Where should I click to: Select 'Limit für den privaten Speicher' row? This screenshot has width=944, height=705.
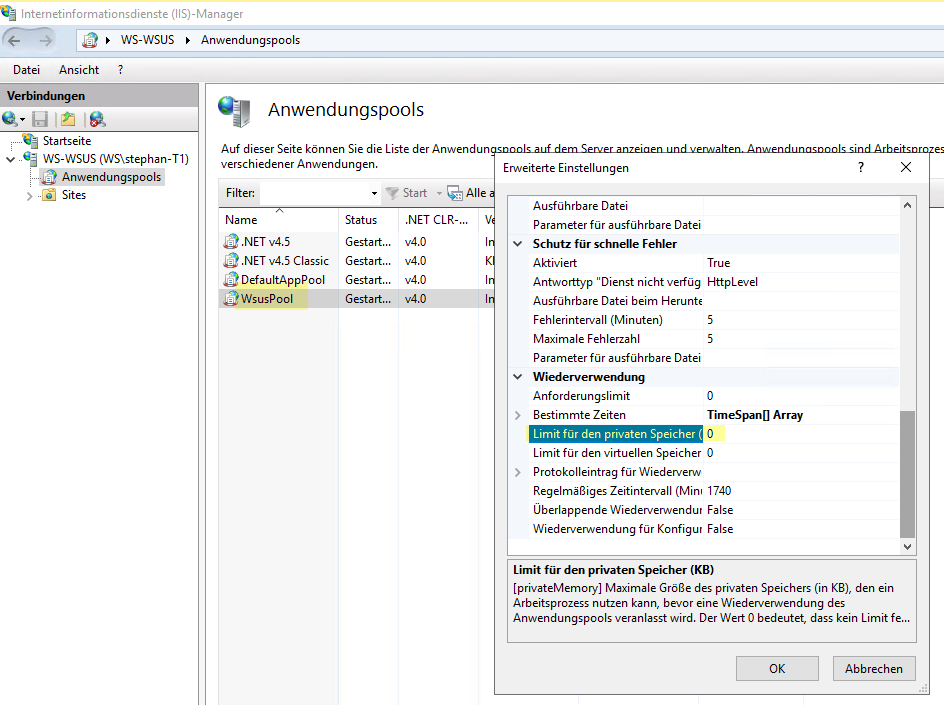pos(714,434)
